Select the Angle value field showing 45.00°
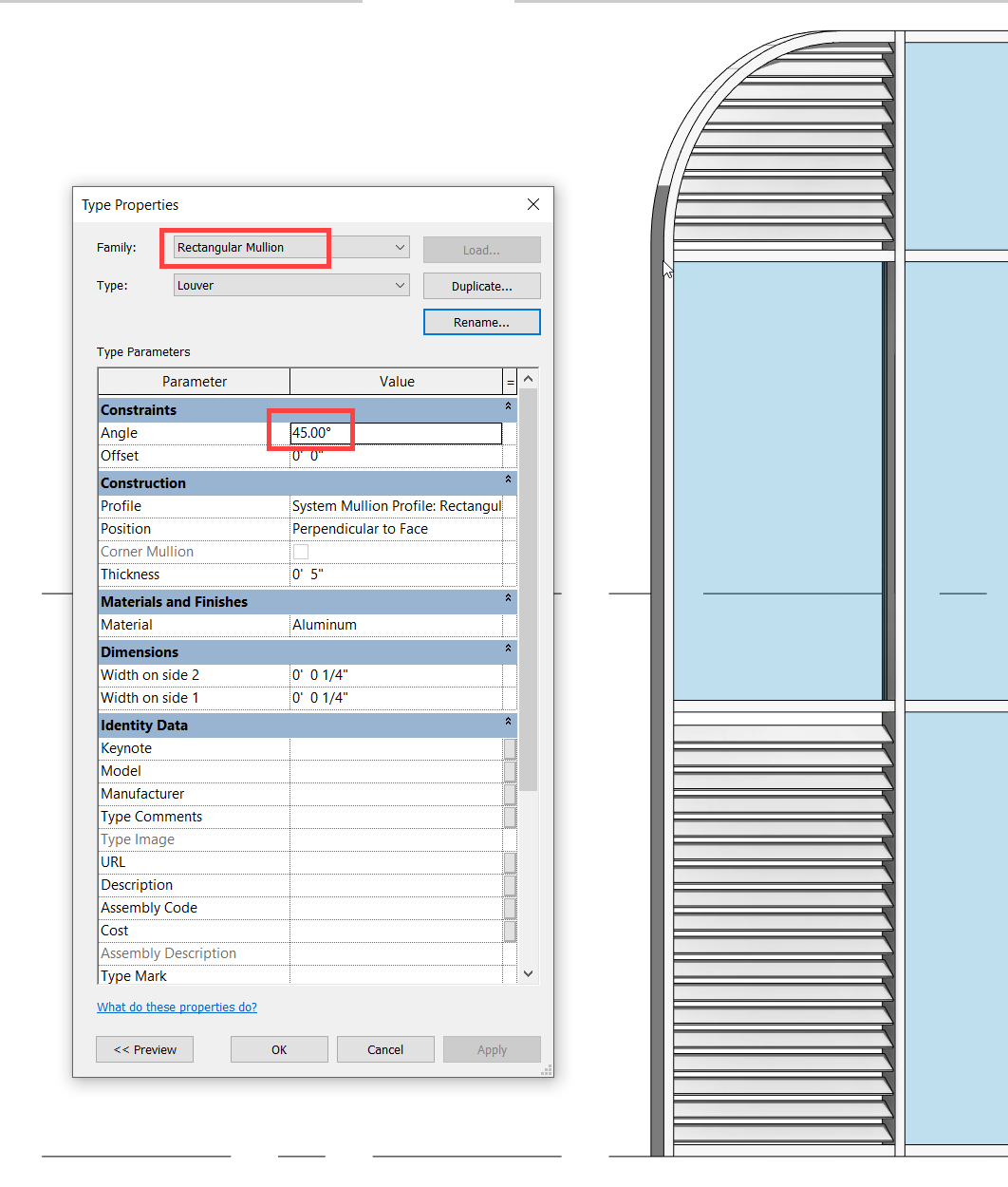Screen dimensions: 1008x1187 pos(394,433)
